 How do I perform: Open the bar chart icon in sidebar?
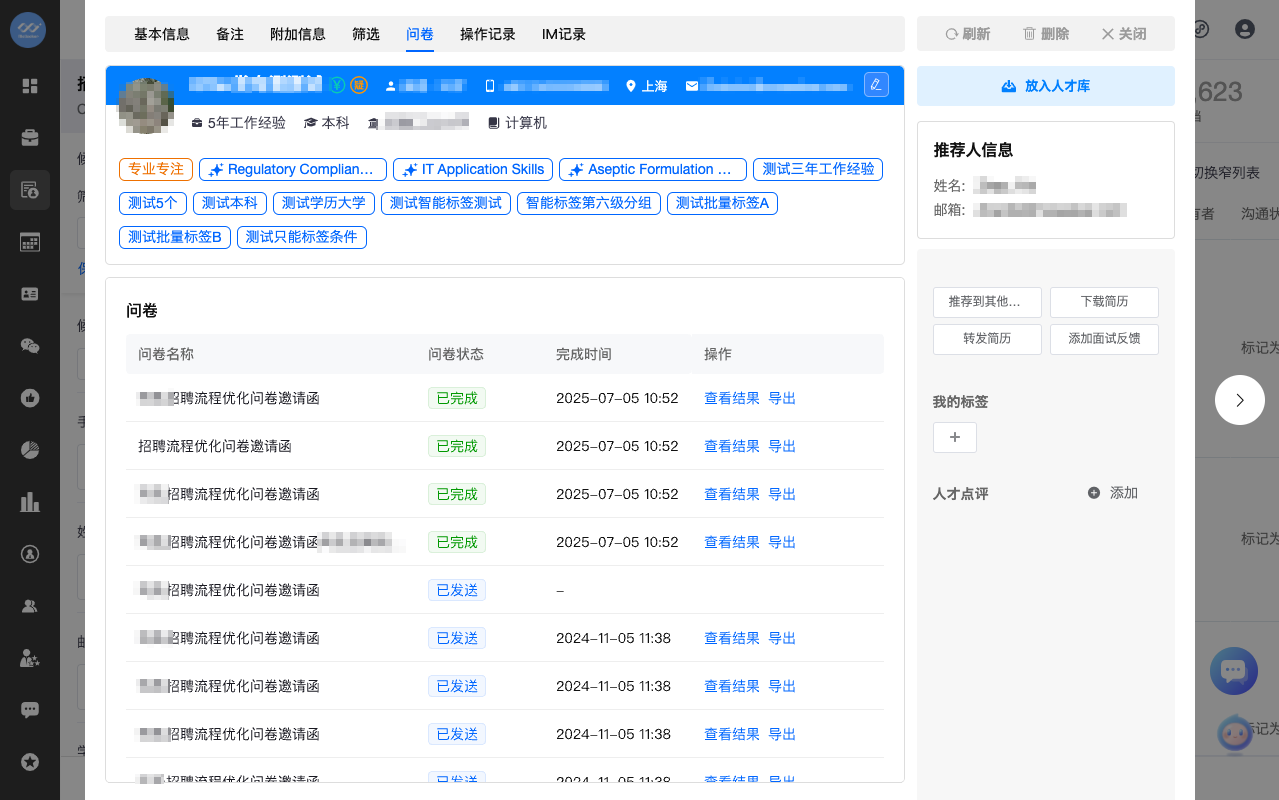point(30,502)
